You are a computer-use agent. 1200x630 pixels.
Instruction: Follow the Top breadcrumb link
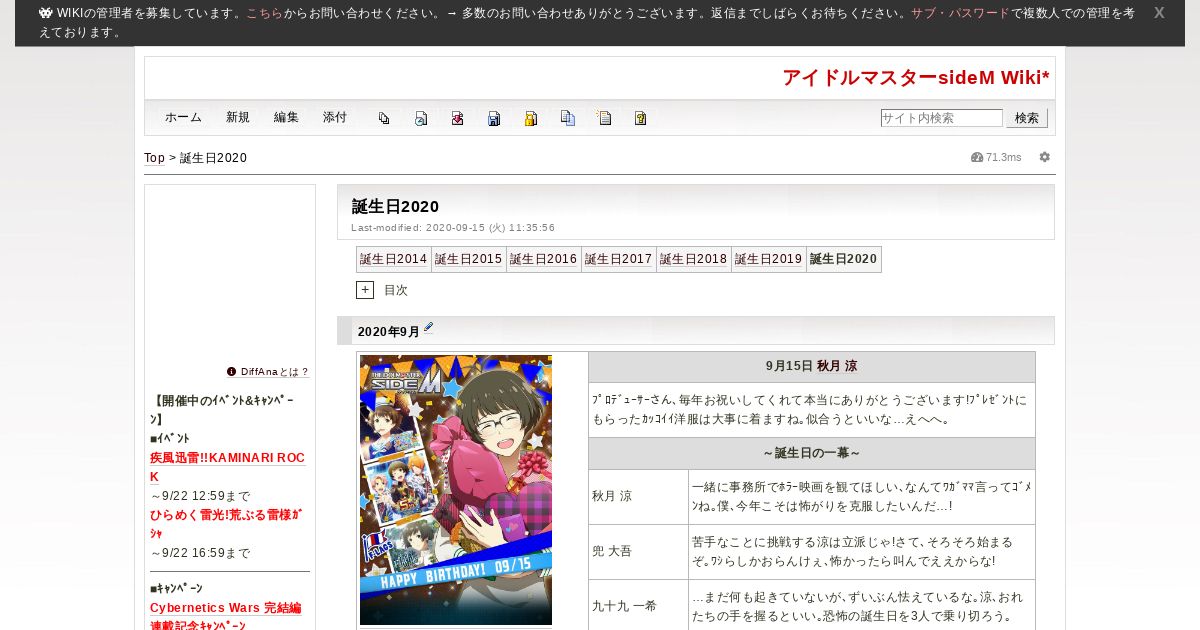pos(154,158)
